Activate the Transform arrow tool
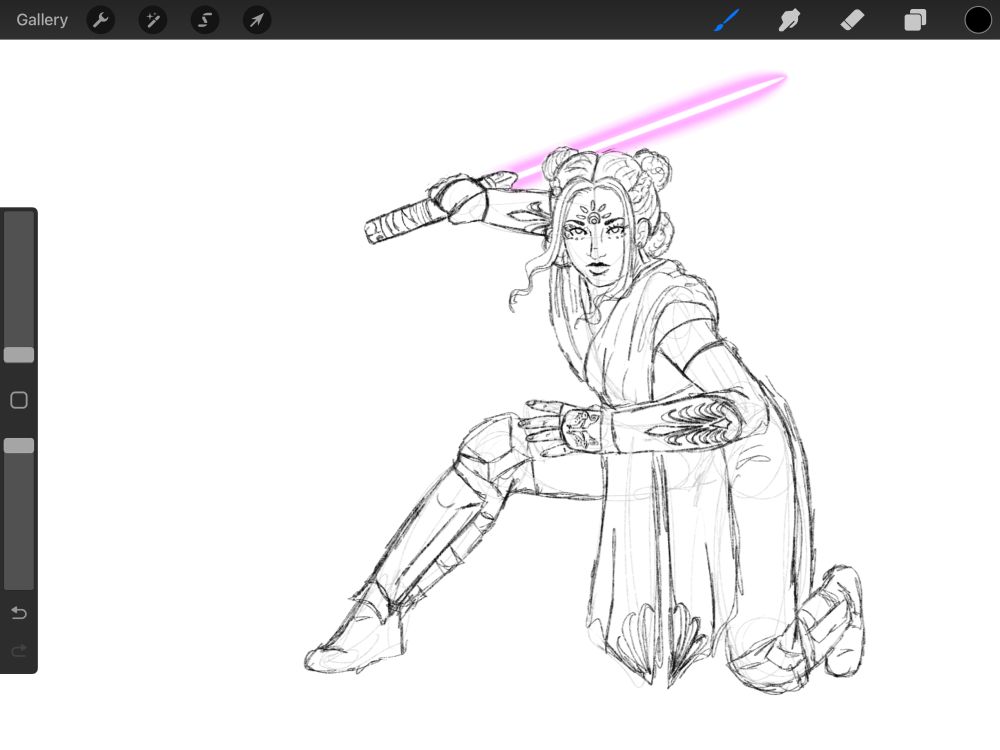This screenshot has height=750, width=1000. click(x=257, y=20)
